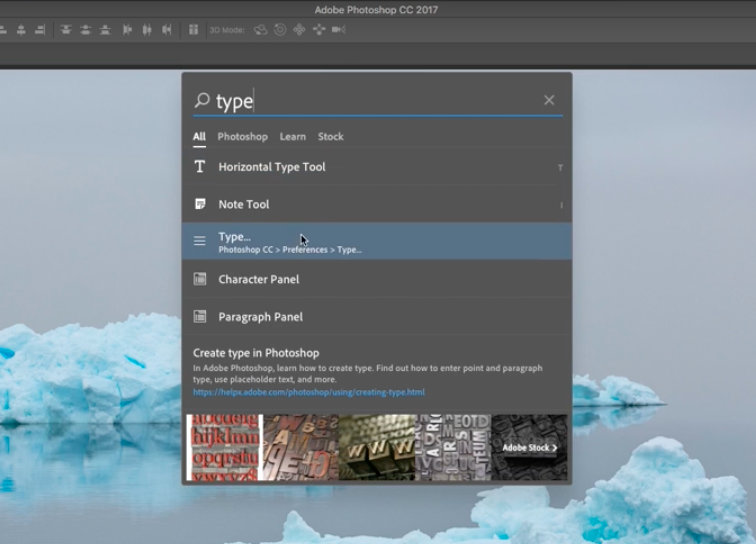Click the 'T' shortcut hint on Horizontal Type row

point(560,167)
